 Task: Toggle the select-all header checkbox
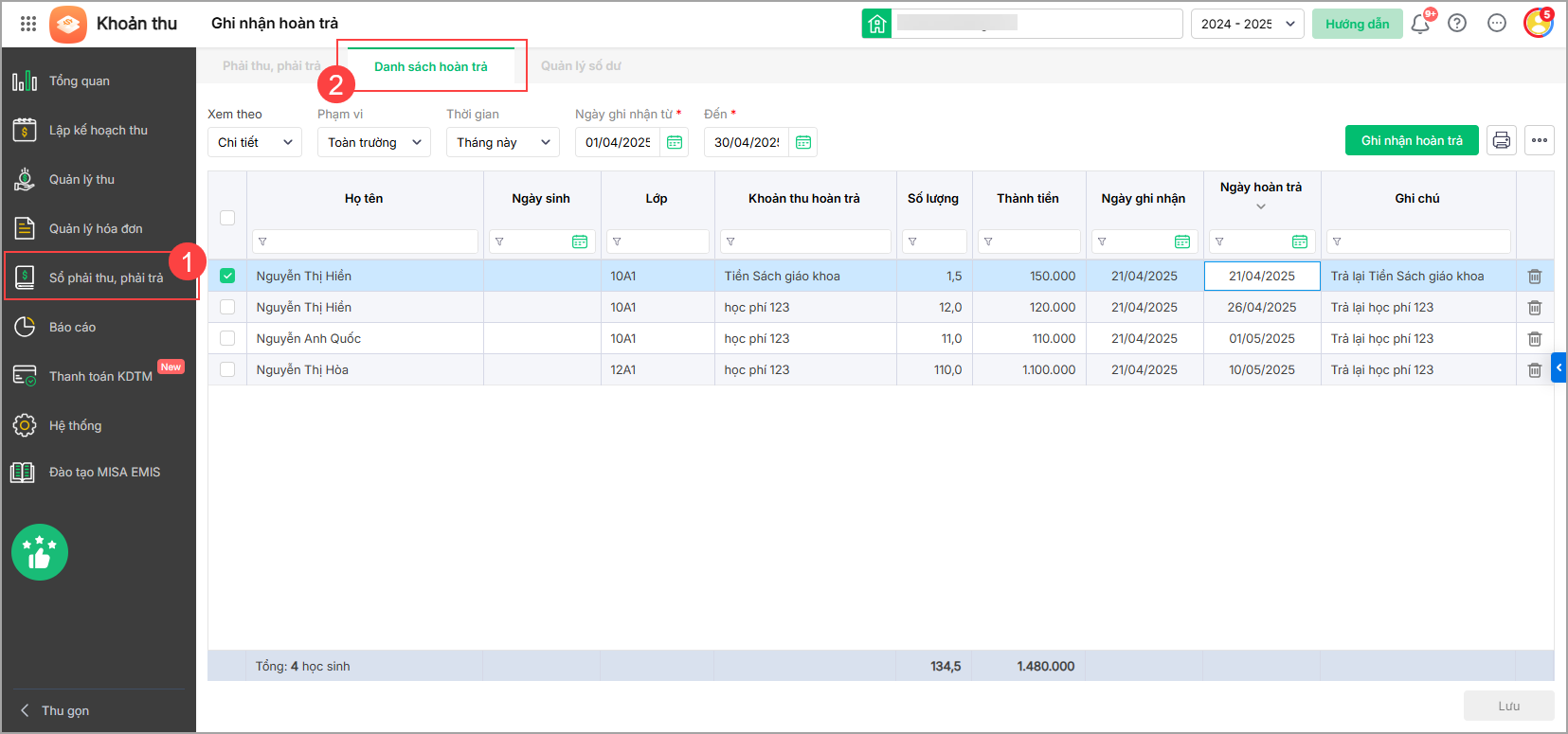click(227, 218)
